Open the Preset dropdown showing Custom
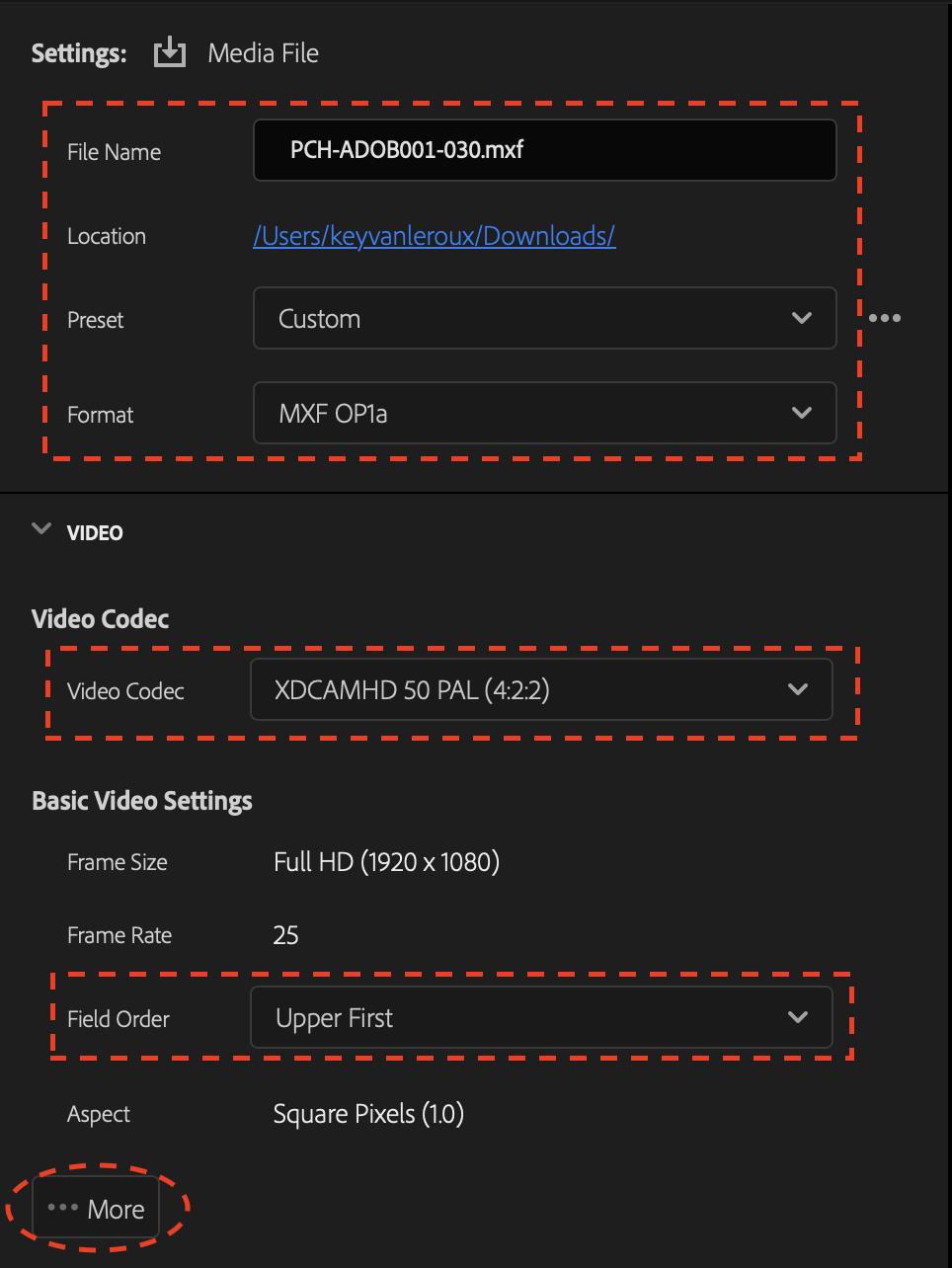Image resolution: width=952 pixels, height=1268 pixels. click(543, 318)
